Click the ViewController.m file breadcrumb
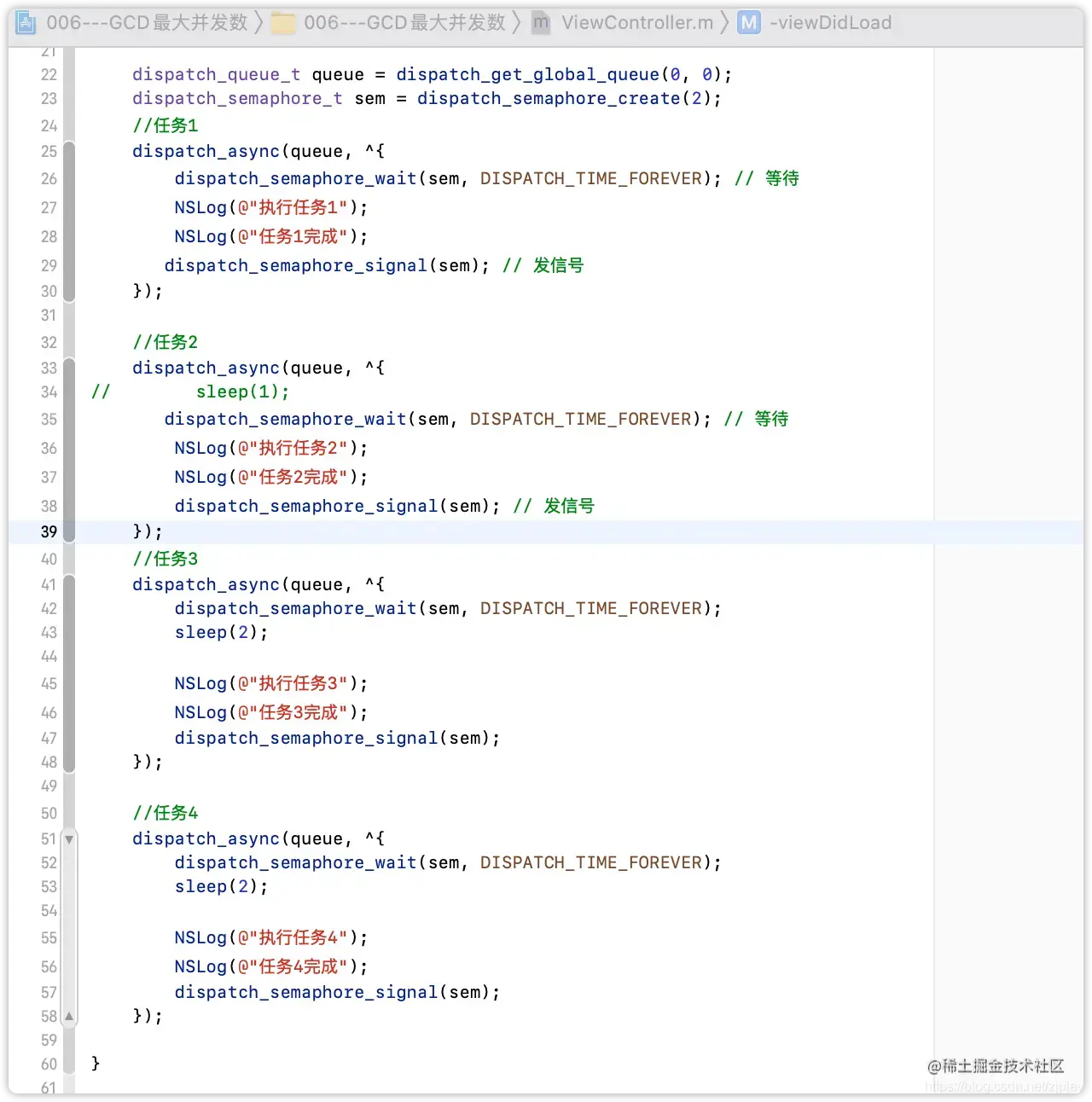The width and height of the screenshot is (1092, 1102). coord(624,23)
